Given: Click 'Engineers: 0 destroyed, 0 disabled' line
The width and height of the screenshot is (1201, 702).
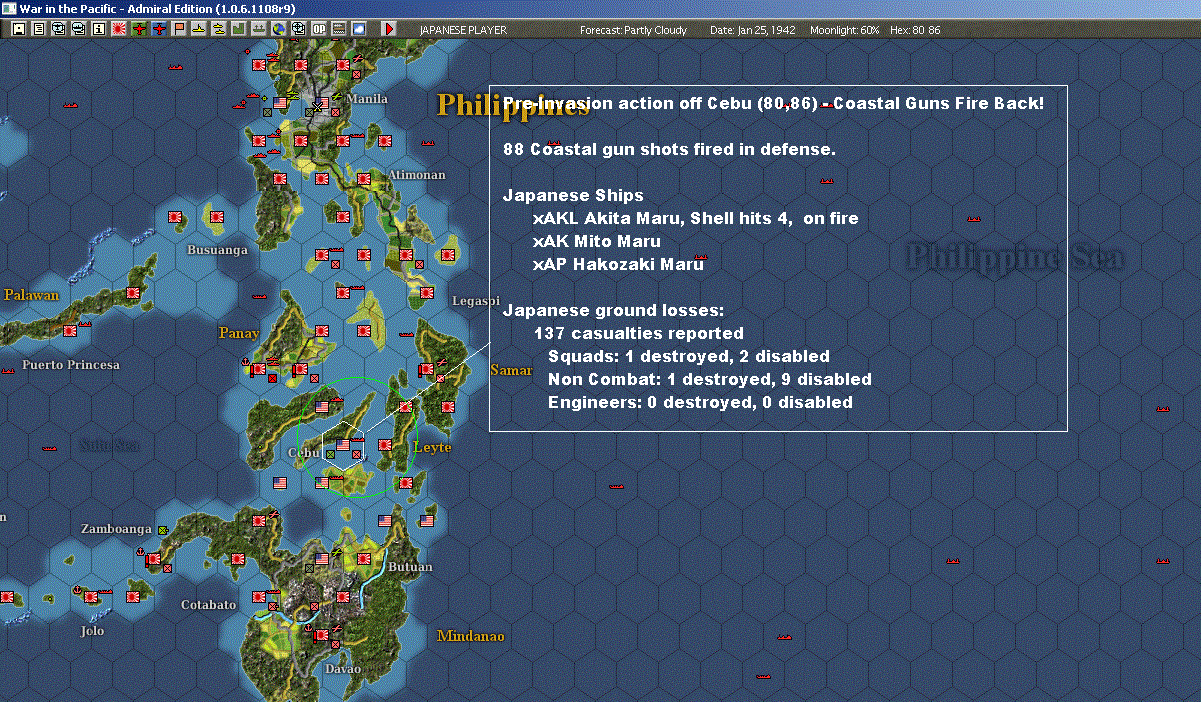Looking at the screenshot, I should [x=700, y=402].
